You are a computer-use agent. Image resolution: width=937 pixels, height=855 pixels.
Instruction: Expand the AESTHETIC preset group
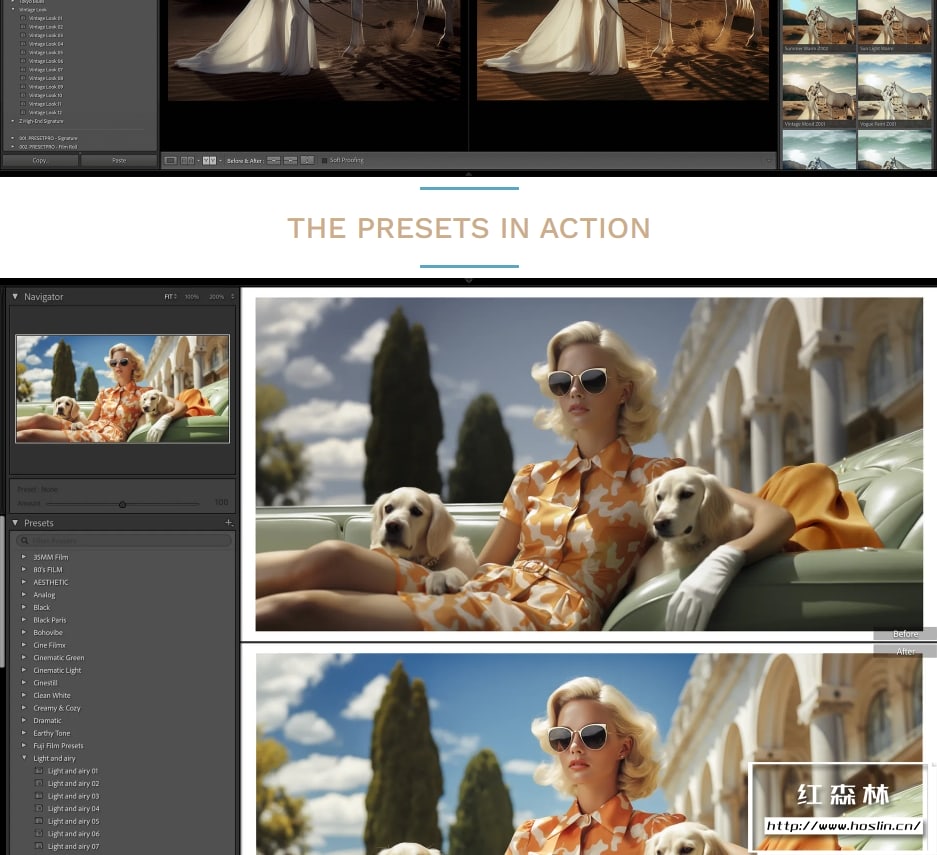[24, 582]
